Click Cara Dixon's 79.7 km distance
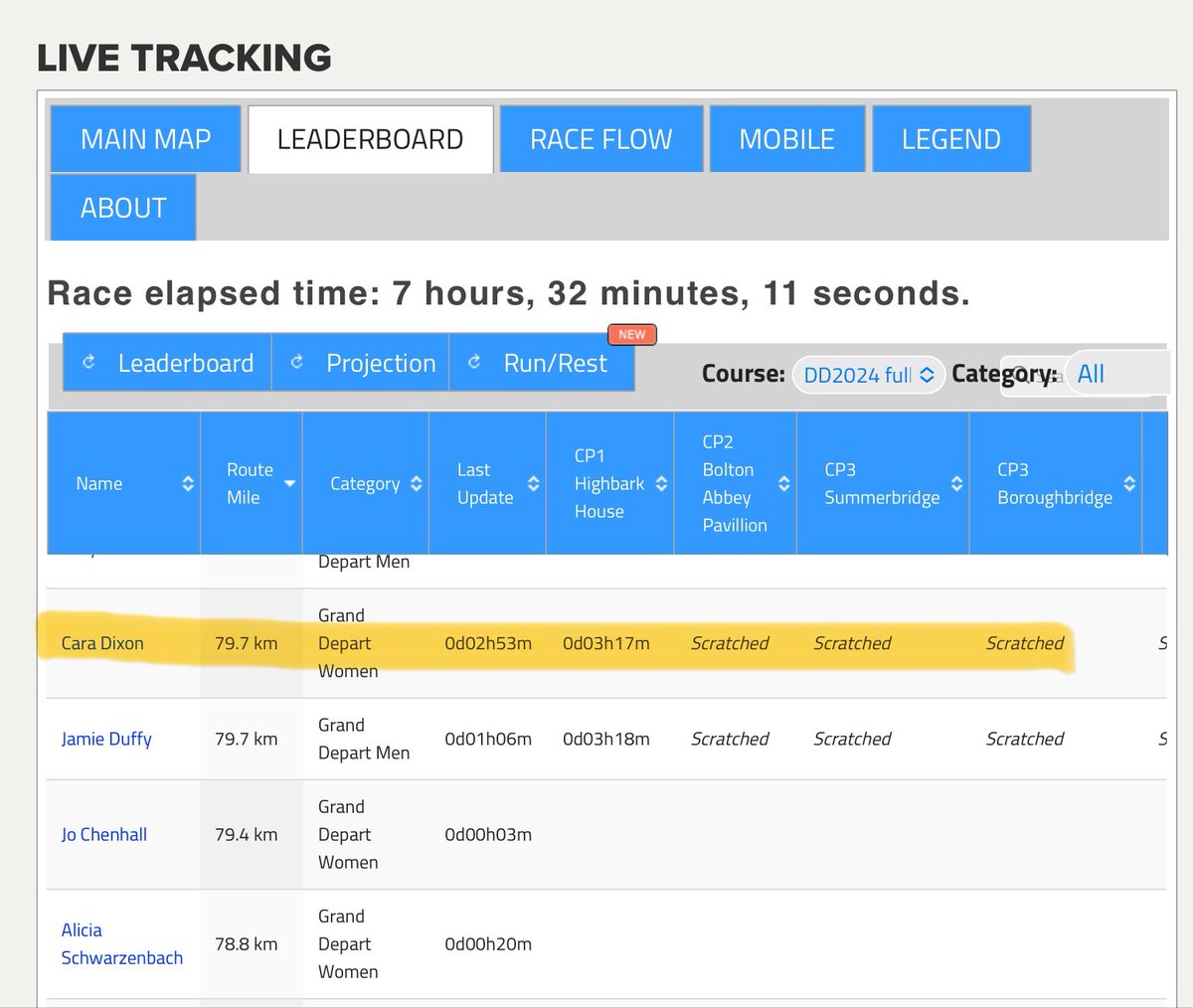The width and height of the screenshot is (1193, 1008). [x=247, y=643]
